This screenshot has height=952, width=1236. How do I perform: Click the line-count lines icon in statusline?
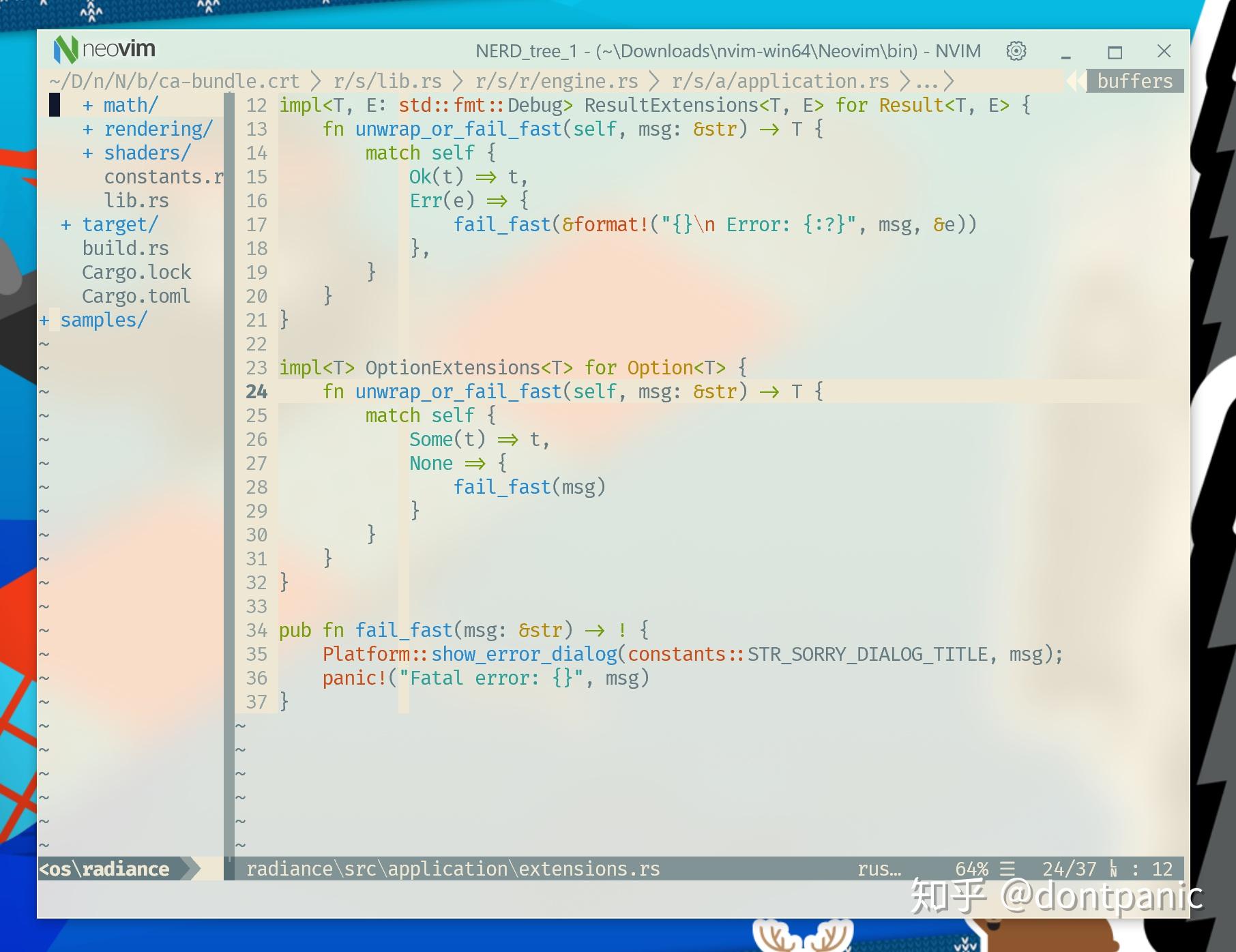coord(1007,869)
